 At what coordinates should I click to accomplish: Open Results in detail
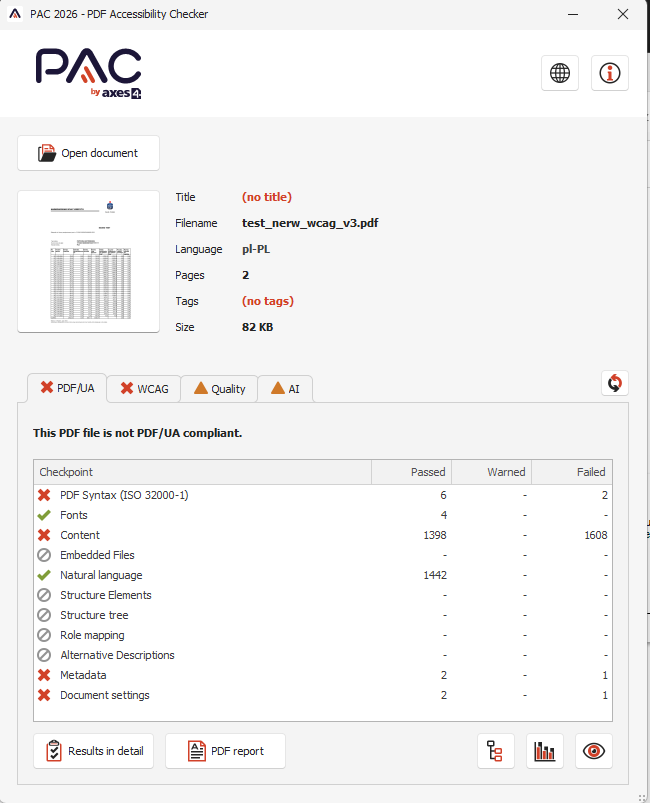click(x=94, y=751)
